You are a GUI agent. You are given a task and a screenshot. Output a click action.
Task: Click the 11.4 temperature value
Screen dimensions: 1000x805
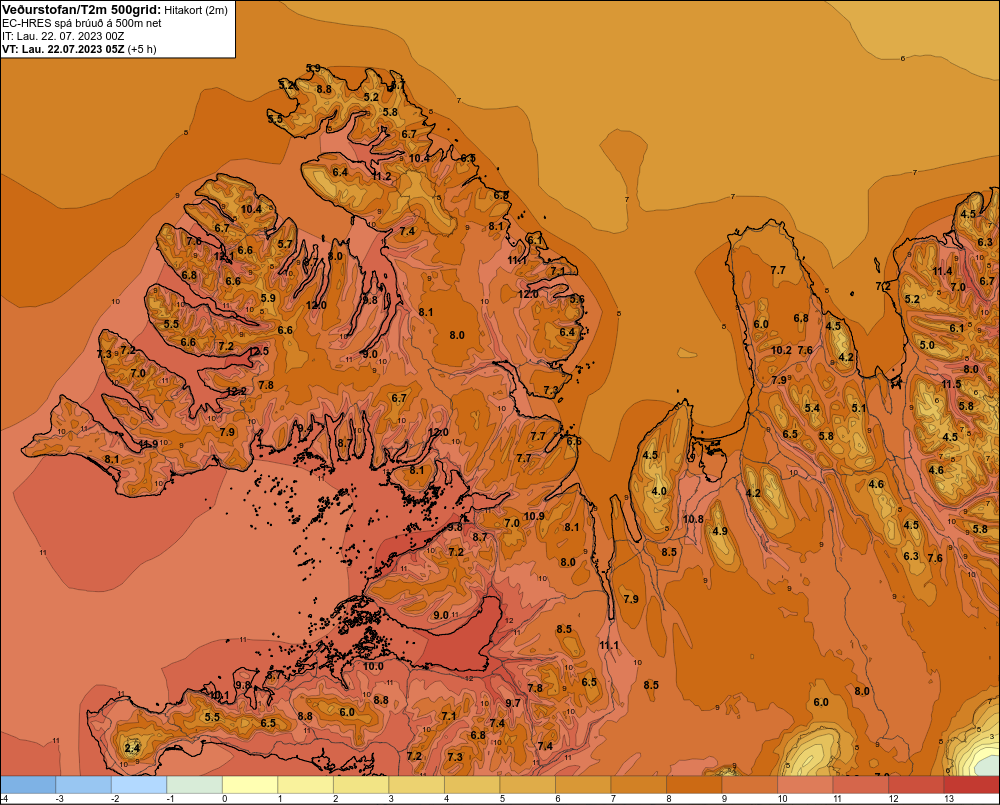[x=943, y=271]
